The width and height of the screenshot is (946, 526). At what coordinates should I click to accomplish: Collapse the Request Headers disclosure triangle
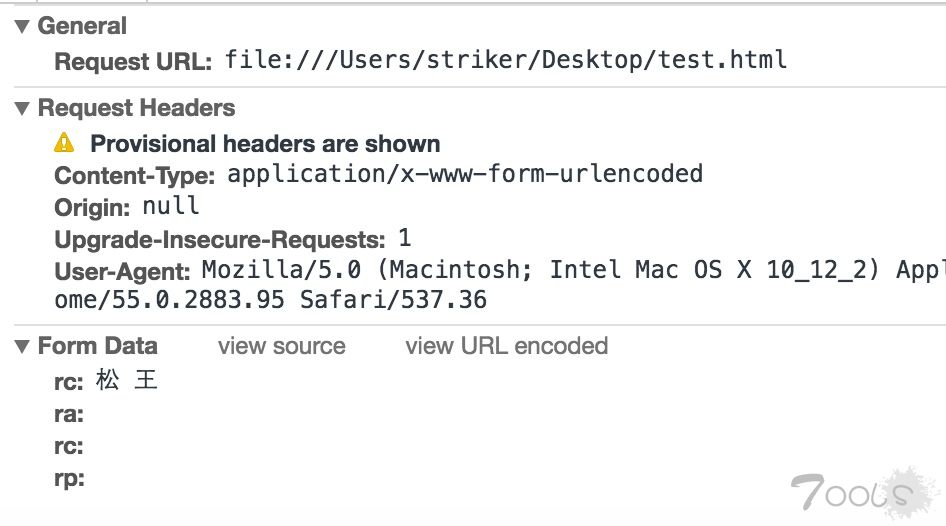(x=23, y=108)
